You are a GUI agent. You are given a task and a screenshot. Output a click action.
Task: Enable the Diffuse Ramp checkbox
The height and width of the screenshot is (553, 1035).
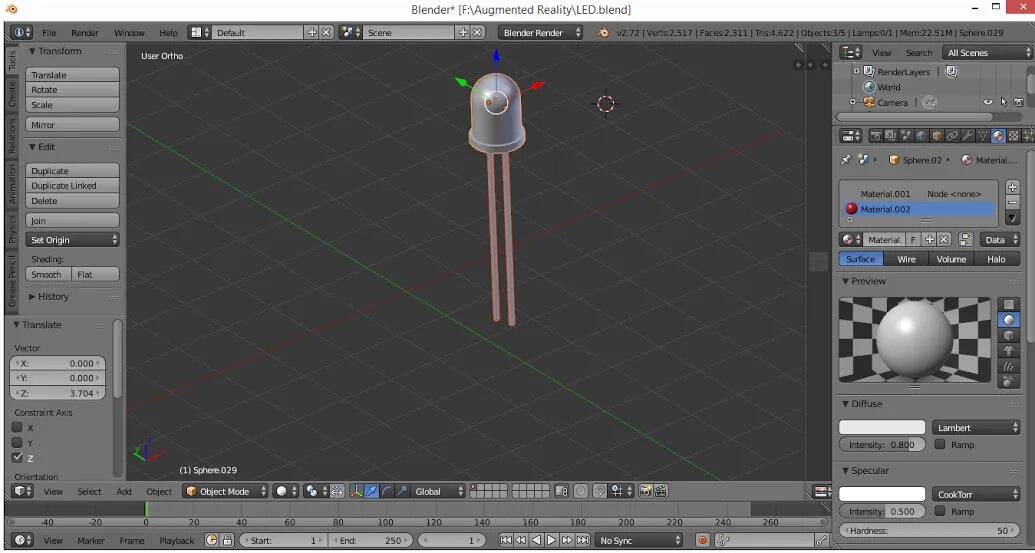pyautogui.click(x=940, y=444)
